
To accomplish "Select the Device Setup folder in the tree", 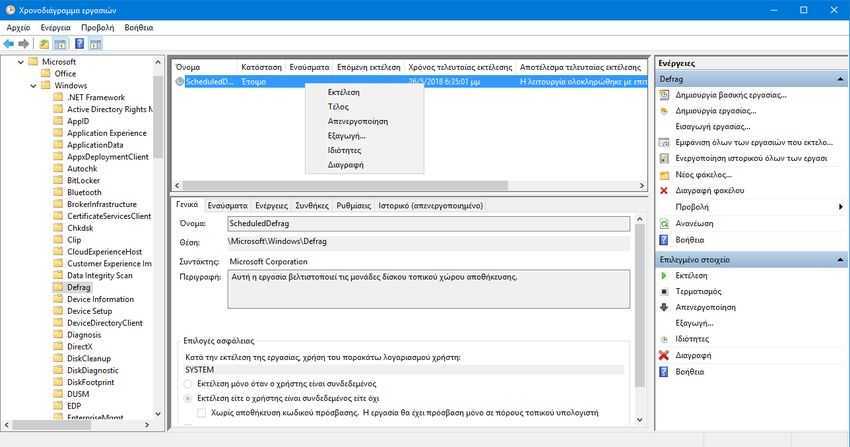I will [89, 311].
